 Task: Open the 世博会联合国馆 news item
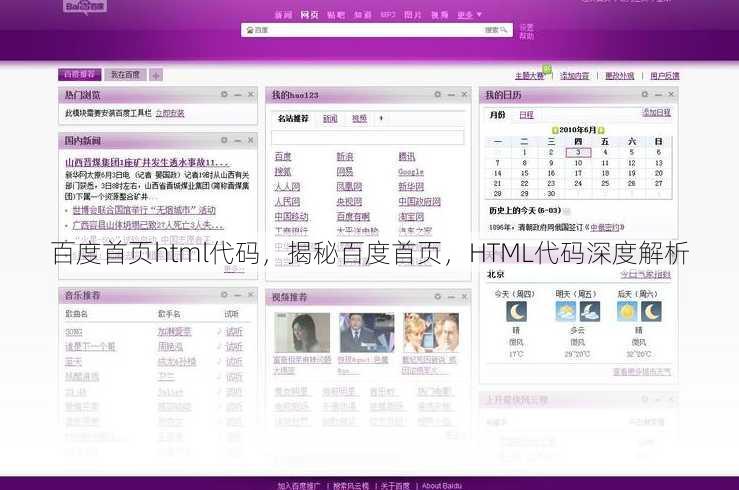click(144, 210)
